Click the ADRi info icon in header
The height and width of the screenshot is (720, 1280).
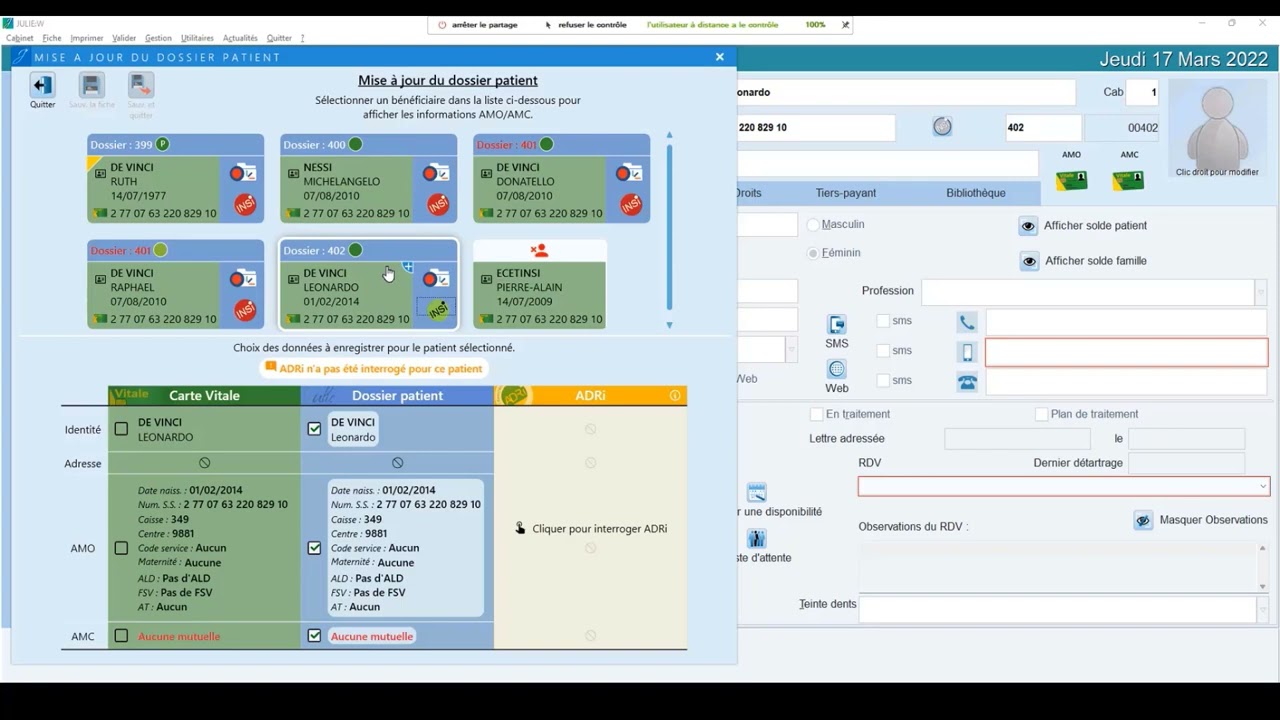point(675,396)
